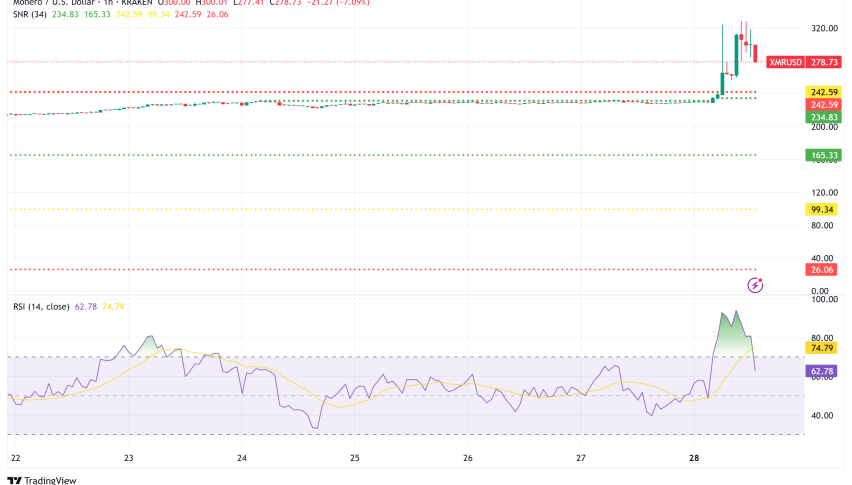
Task: Click the 120.00 price axis tick
Action: 824,193
